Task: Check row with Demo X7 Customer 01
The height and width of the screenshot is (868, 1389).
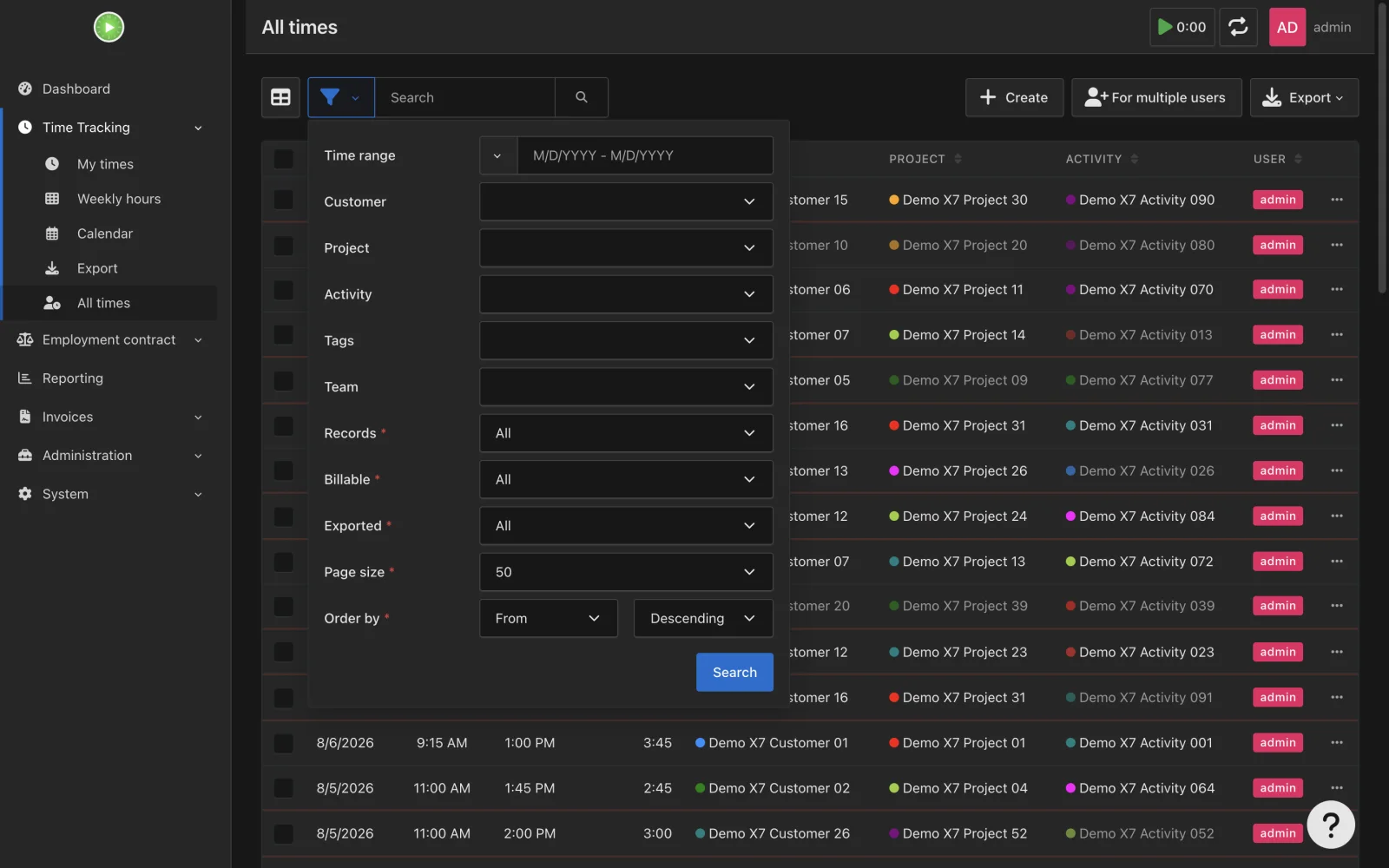Action: point(283,743)
